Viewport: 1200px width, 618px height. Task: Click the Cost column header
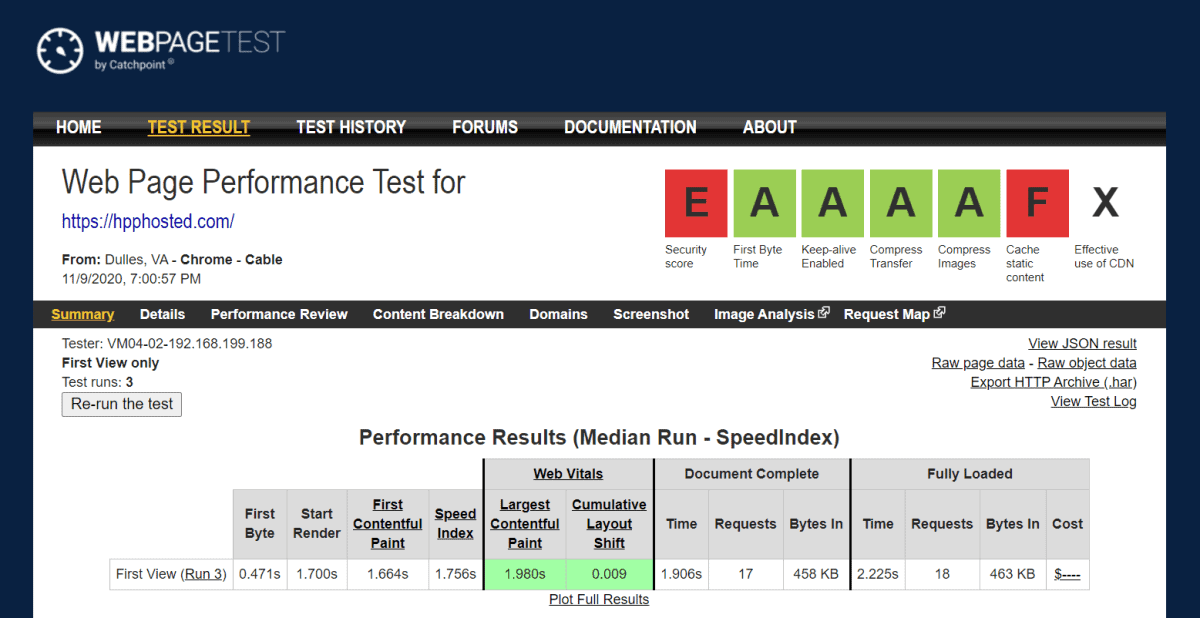tap(1067, 523)
